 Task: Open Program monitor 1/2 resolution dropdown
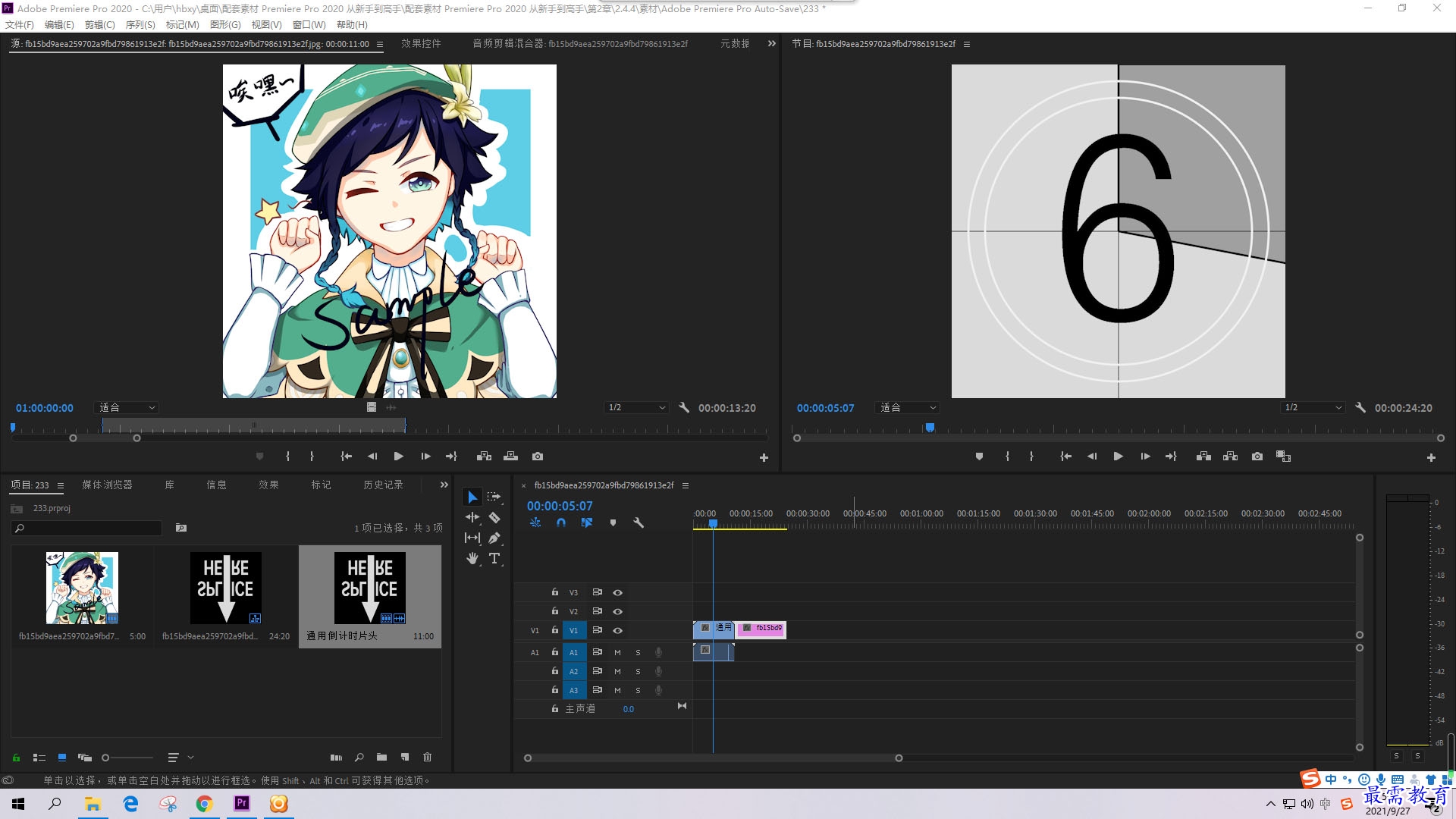point(1313,407)
